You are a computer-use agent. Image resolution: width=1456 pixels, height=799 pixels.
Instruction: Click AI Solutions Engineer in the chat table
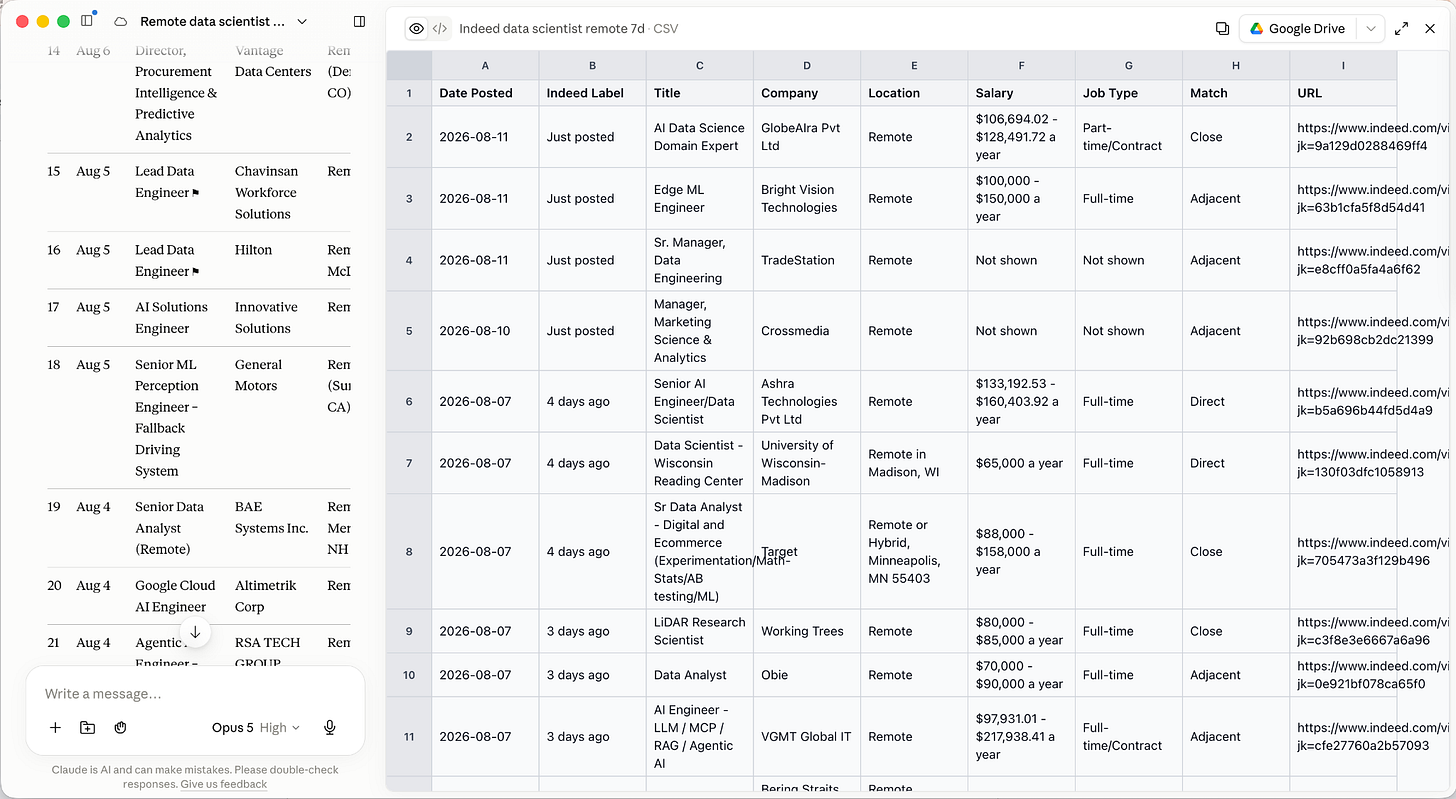pos(171,318)
